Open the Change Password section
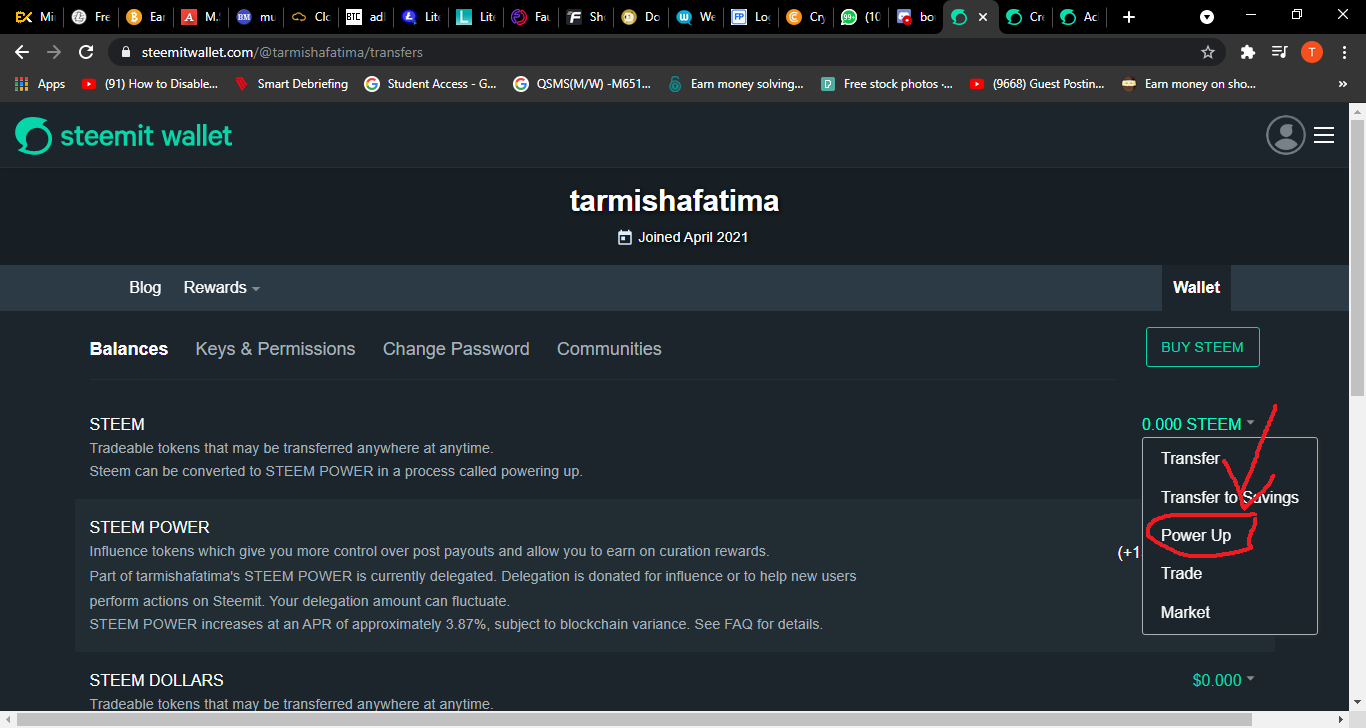Viewport: 1366px width, 728px height. [x=456, y=349]
